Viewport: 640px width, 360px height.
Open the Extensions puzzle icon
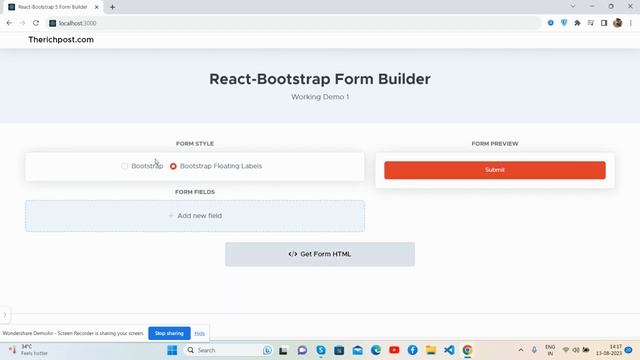pyautogui.click(x=577, y=23)
